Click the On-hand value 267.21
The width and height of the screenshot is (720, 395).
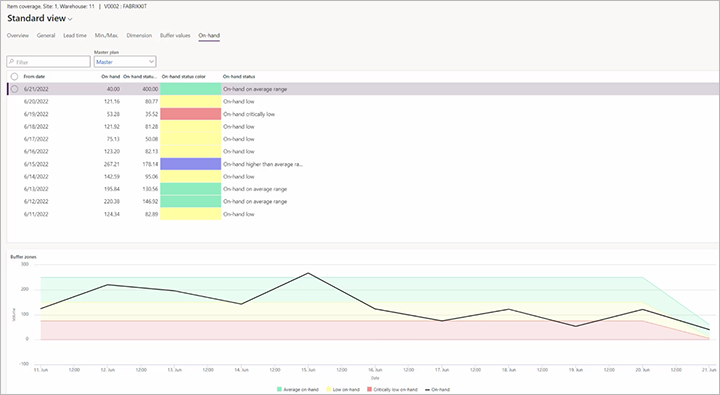tap(112, 164)
